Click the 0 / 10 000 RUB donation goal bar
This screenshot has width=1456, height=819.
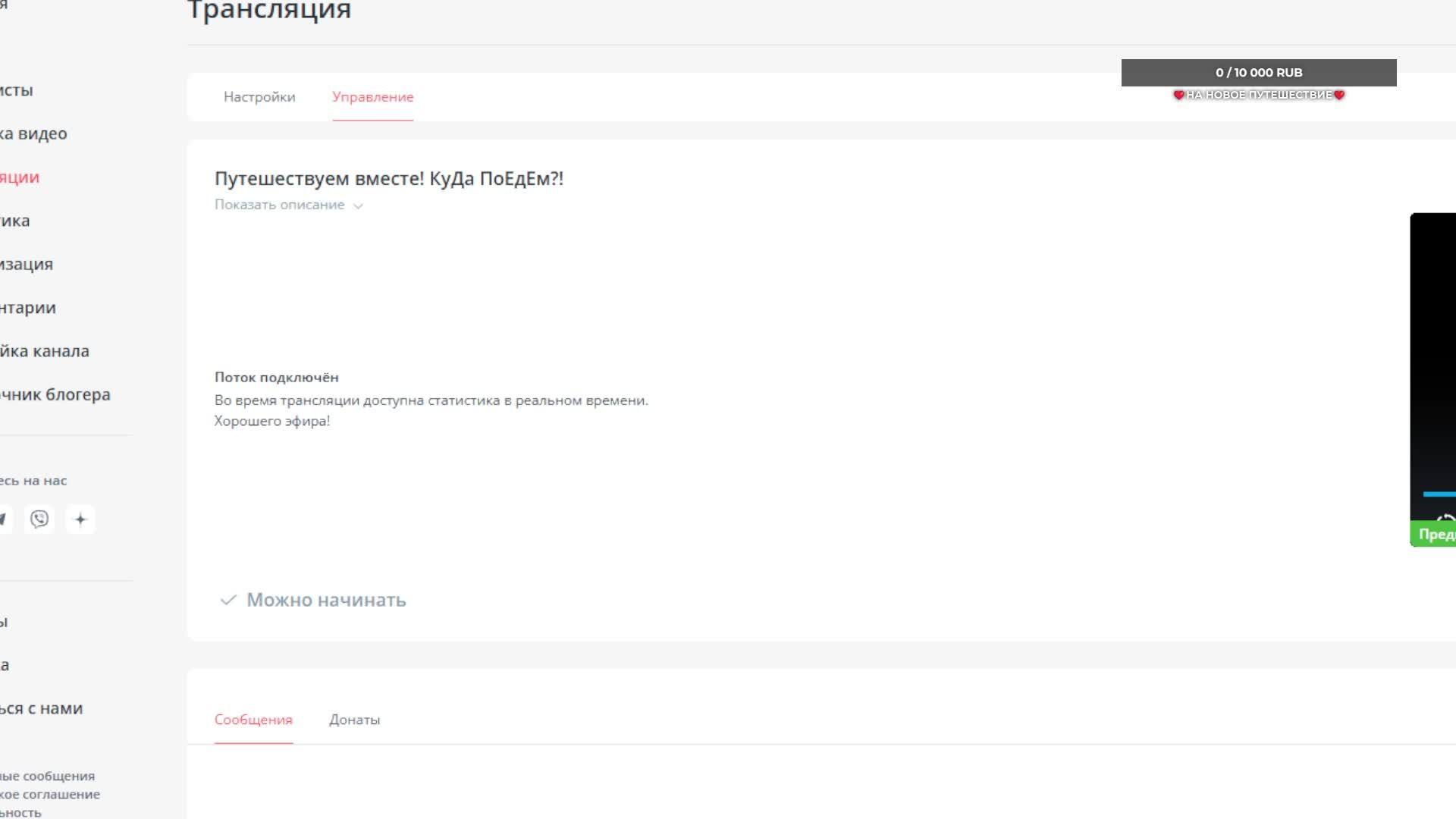point(1258,73)
